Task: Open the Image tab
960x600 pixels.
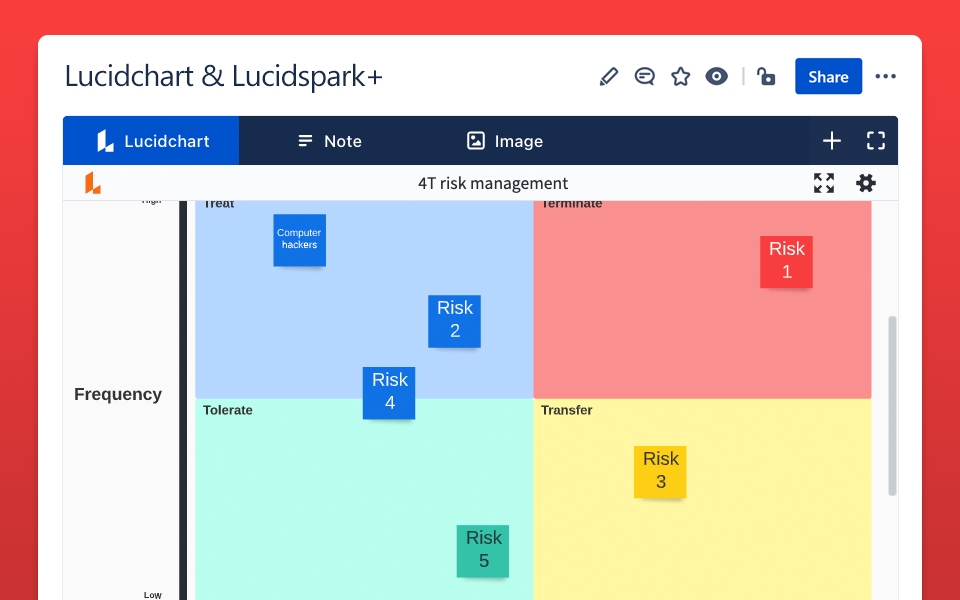Action: pyautogui.click(x=505, y=141)
